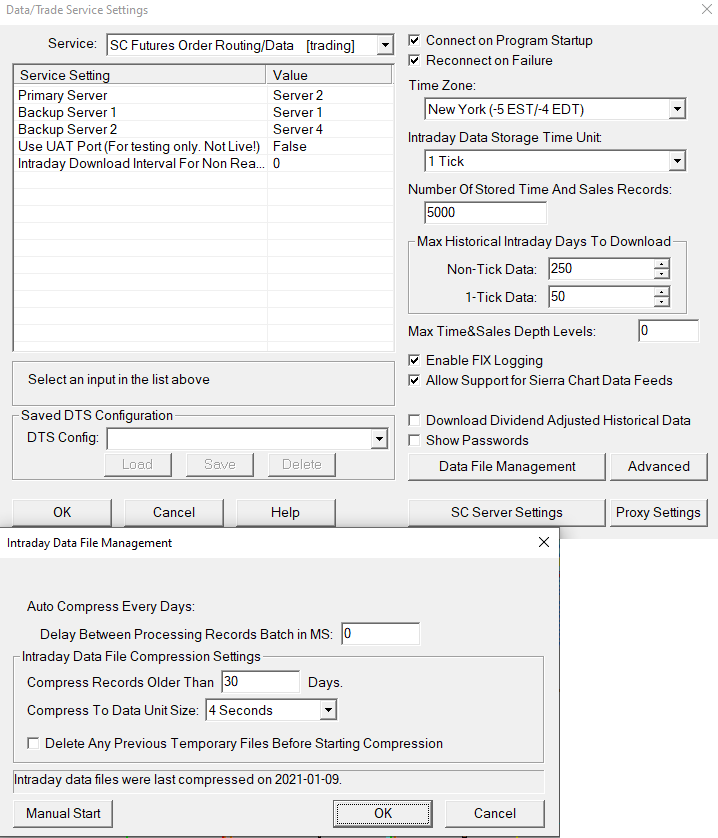This screenshot has height=838, width=718.
Task: Cancel the Intraday Data File Management dialog
Action: point(495,813)
